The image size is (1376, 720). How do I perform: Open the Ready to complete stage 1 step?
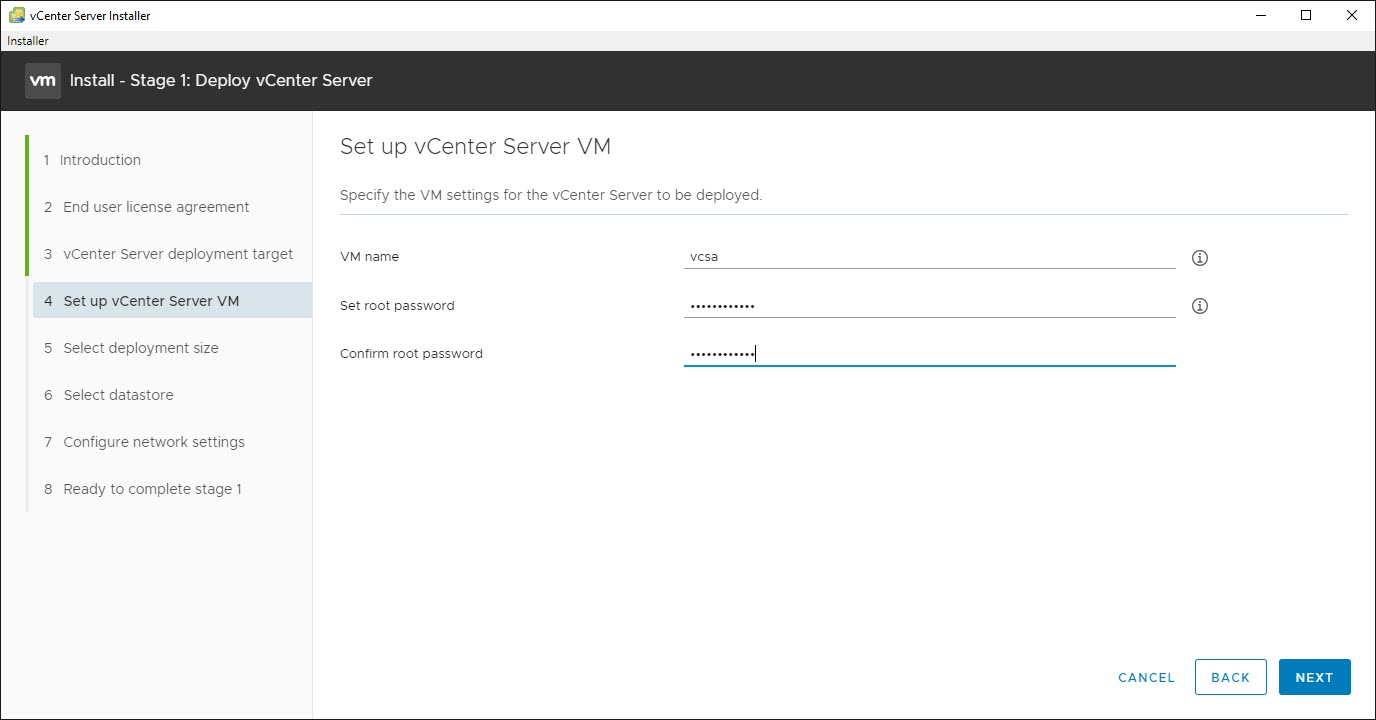coord(152,489)
